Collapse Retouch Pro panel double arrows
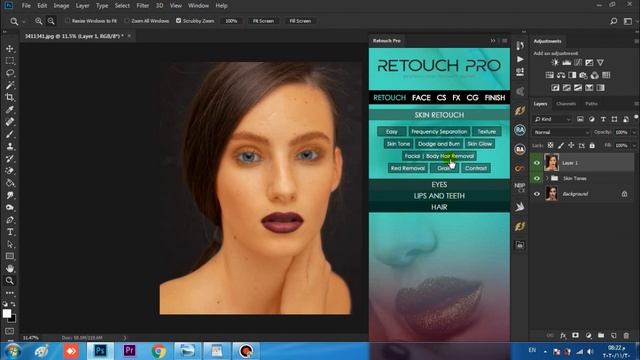 point(493,41)
